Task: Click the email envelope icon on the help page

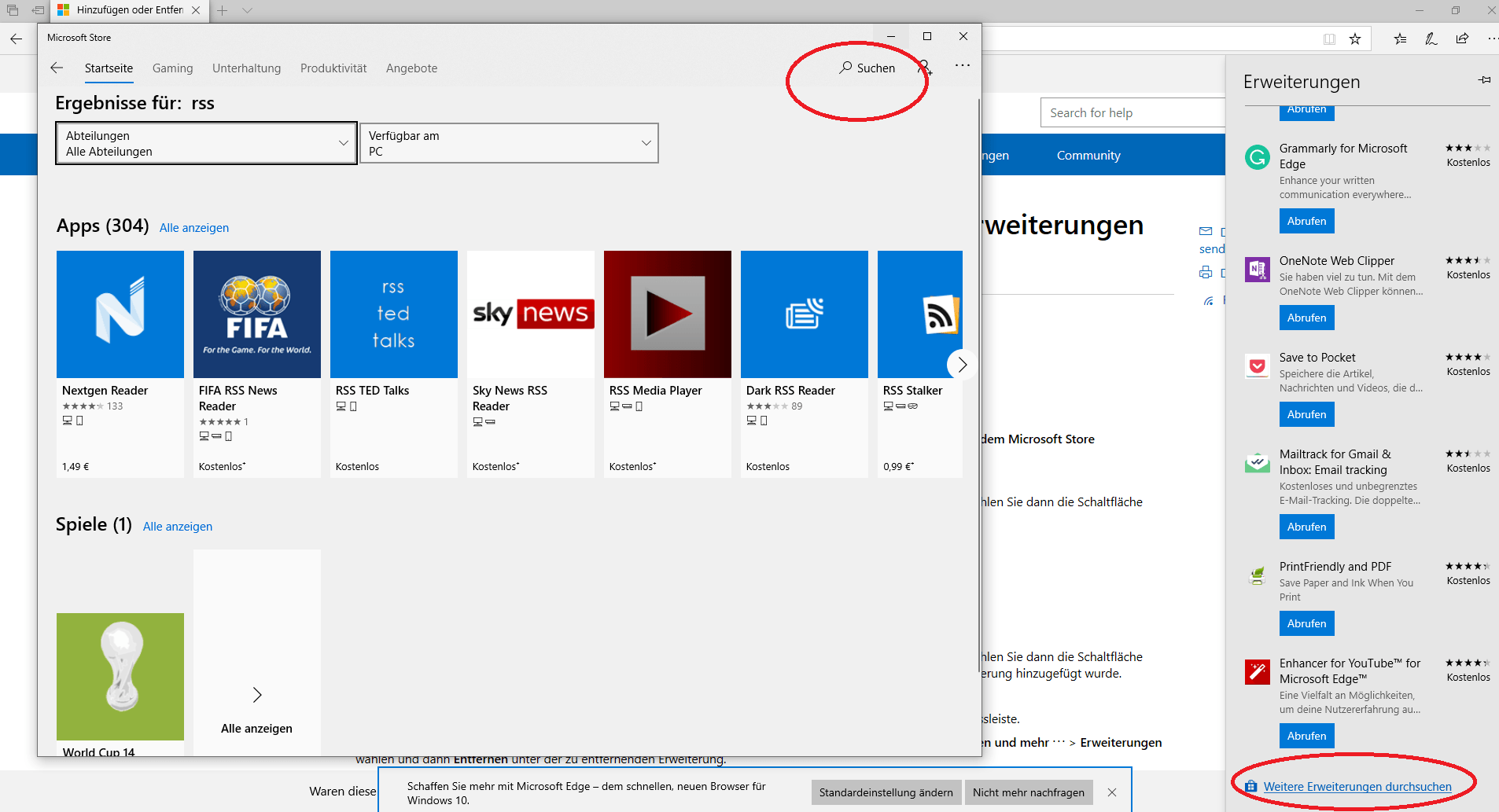Action: (1206, 231)
